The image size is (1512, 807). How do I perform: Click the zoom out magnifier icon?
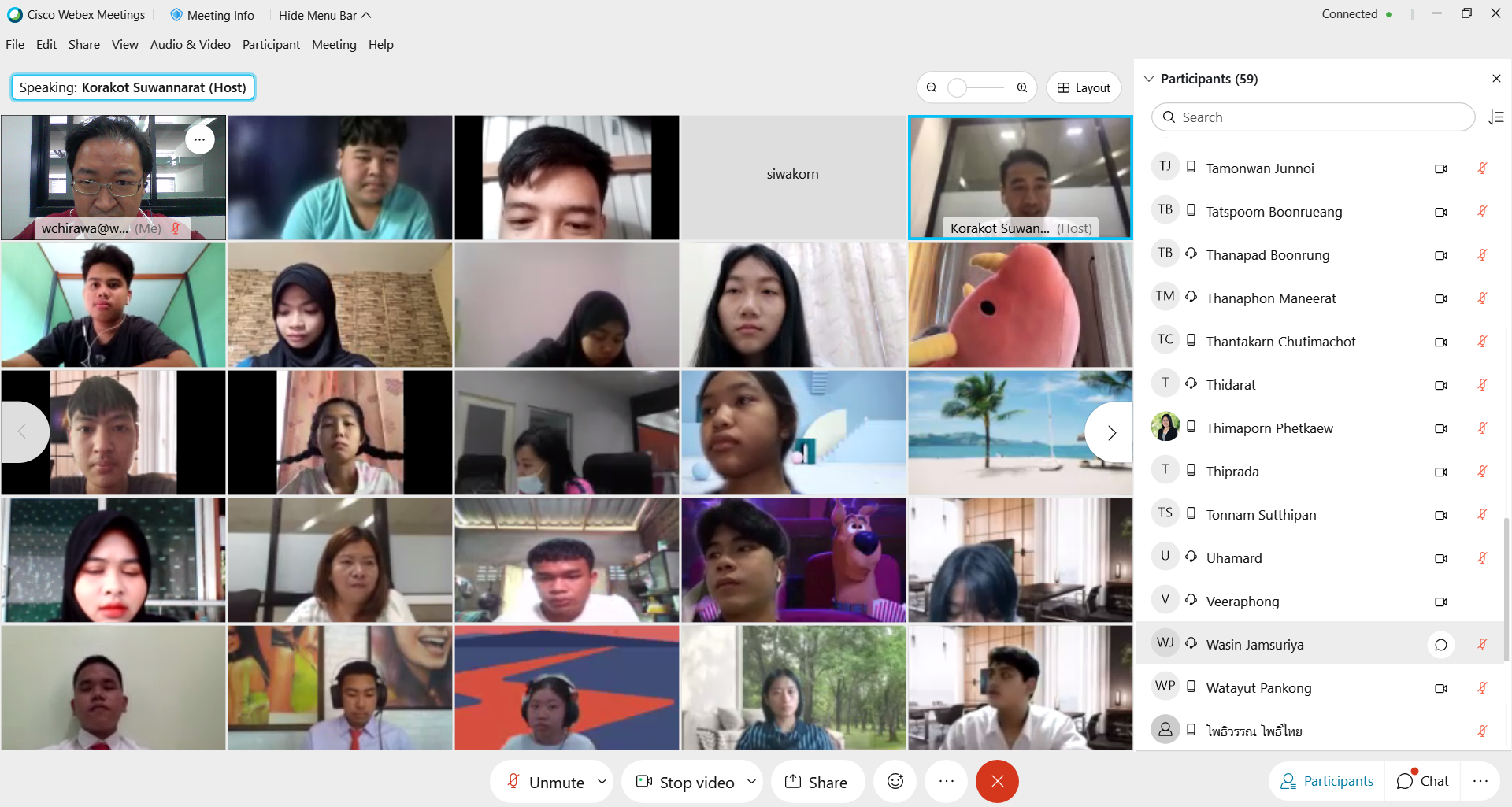932,87
